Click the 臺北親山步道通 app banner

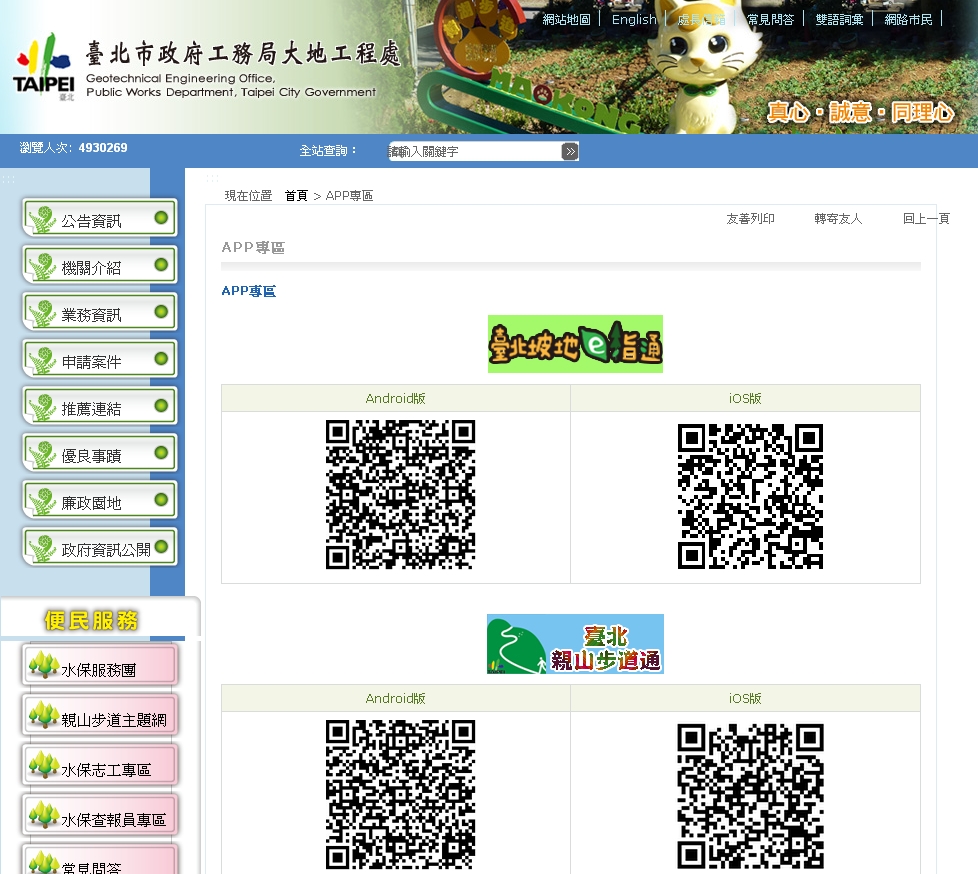(x=575, y=644)
